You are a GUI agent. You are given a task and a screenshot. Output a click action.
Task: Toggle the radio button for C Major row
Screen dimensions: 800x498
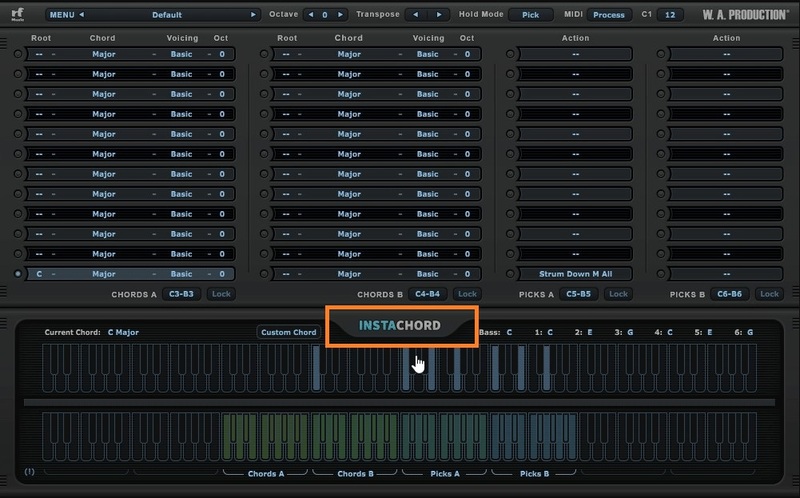click(18, 274)
